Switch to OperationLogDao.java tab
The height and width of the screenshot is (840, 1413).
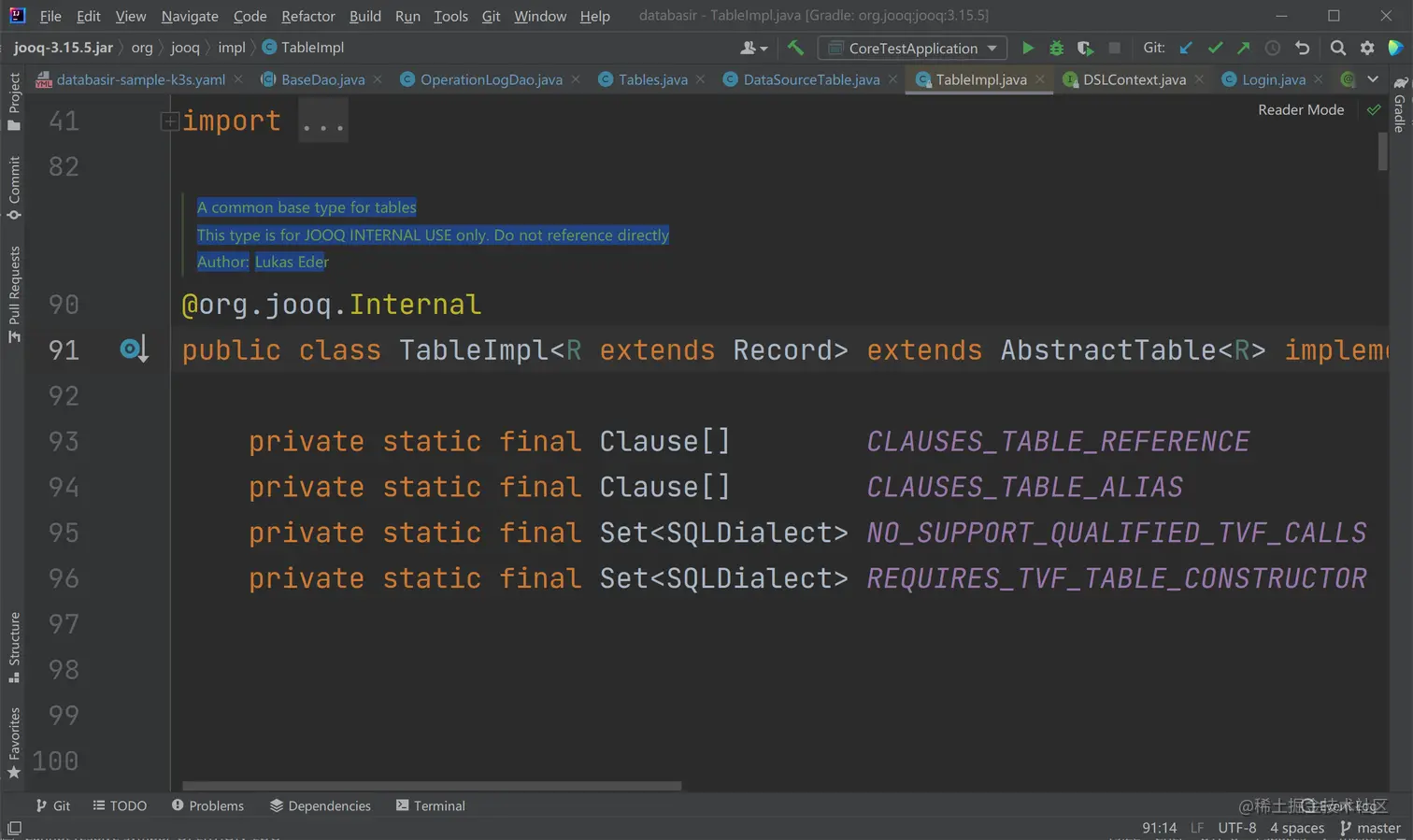[x=491, y=79]
